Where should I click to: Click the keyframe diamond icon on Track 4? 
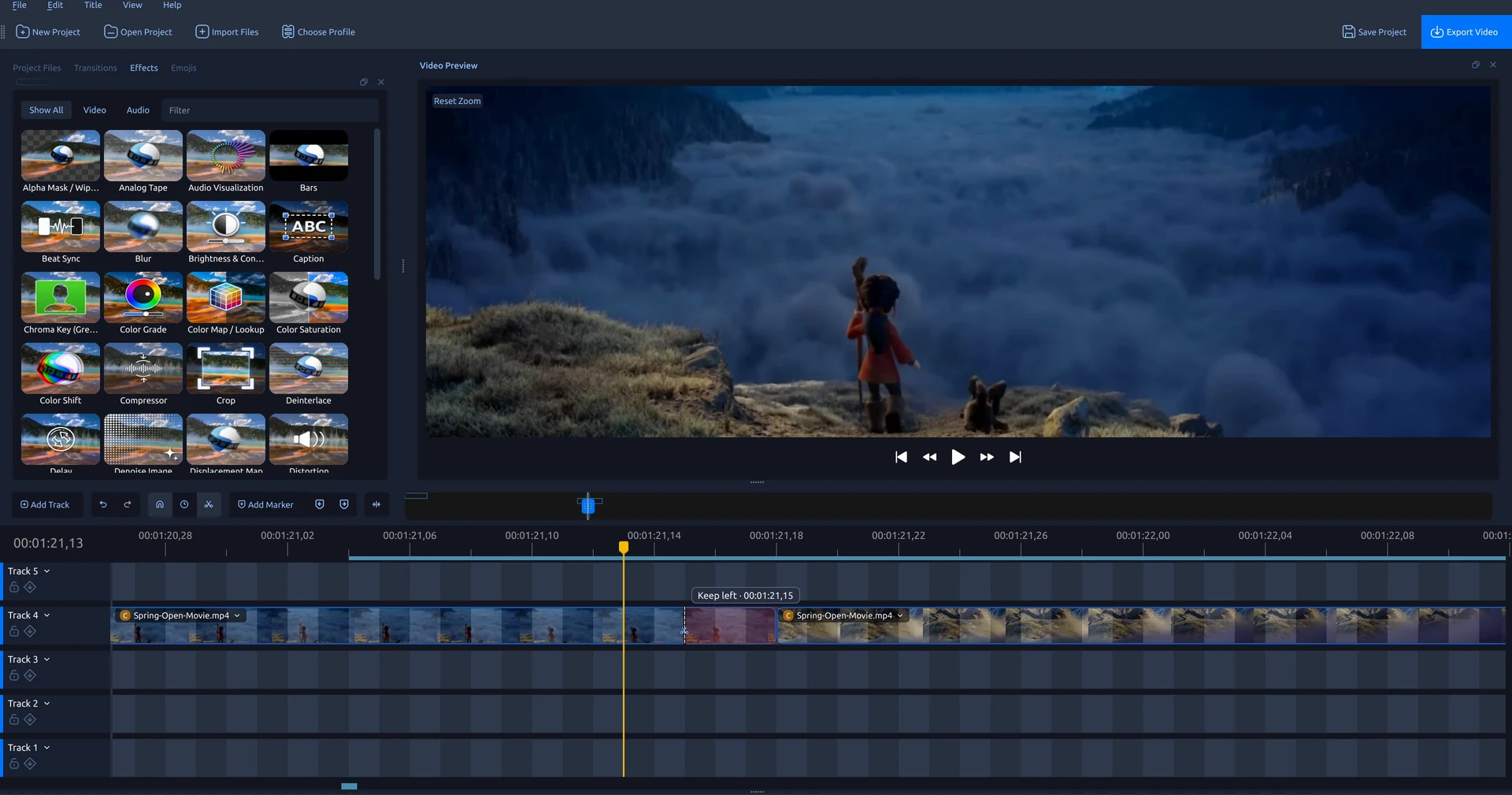[30, 631]
